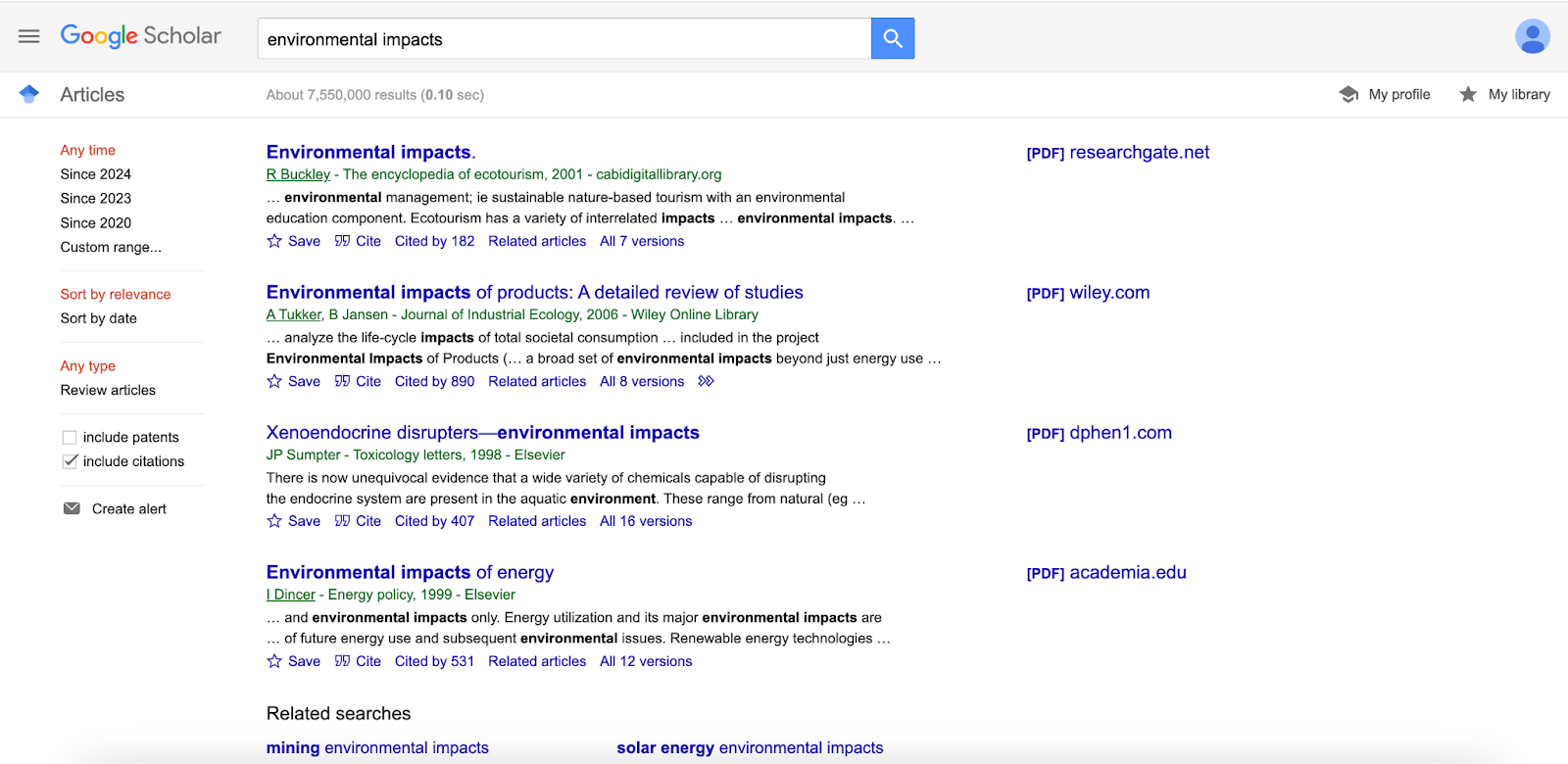Filter results Since 2020
This screenshot has width=1568, height=764.
pos(96,223)
